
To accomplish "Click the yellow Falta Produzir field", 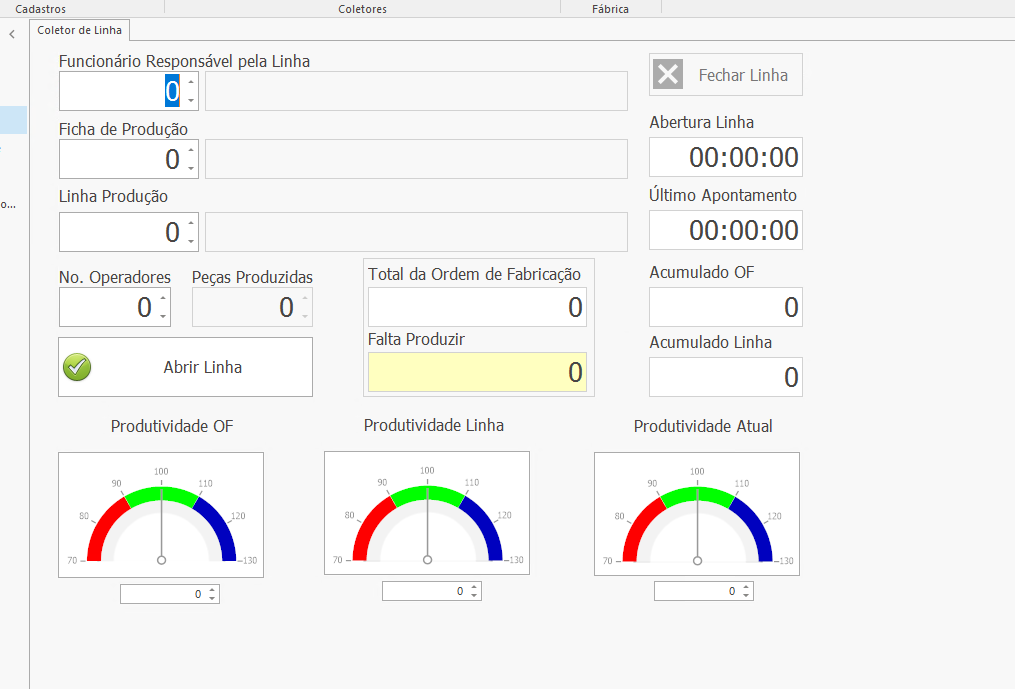I will pos(477,373).
